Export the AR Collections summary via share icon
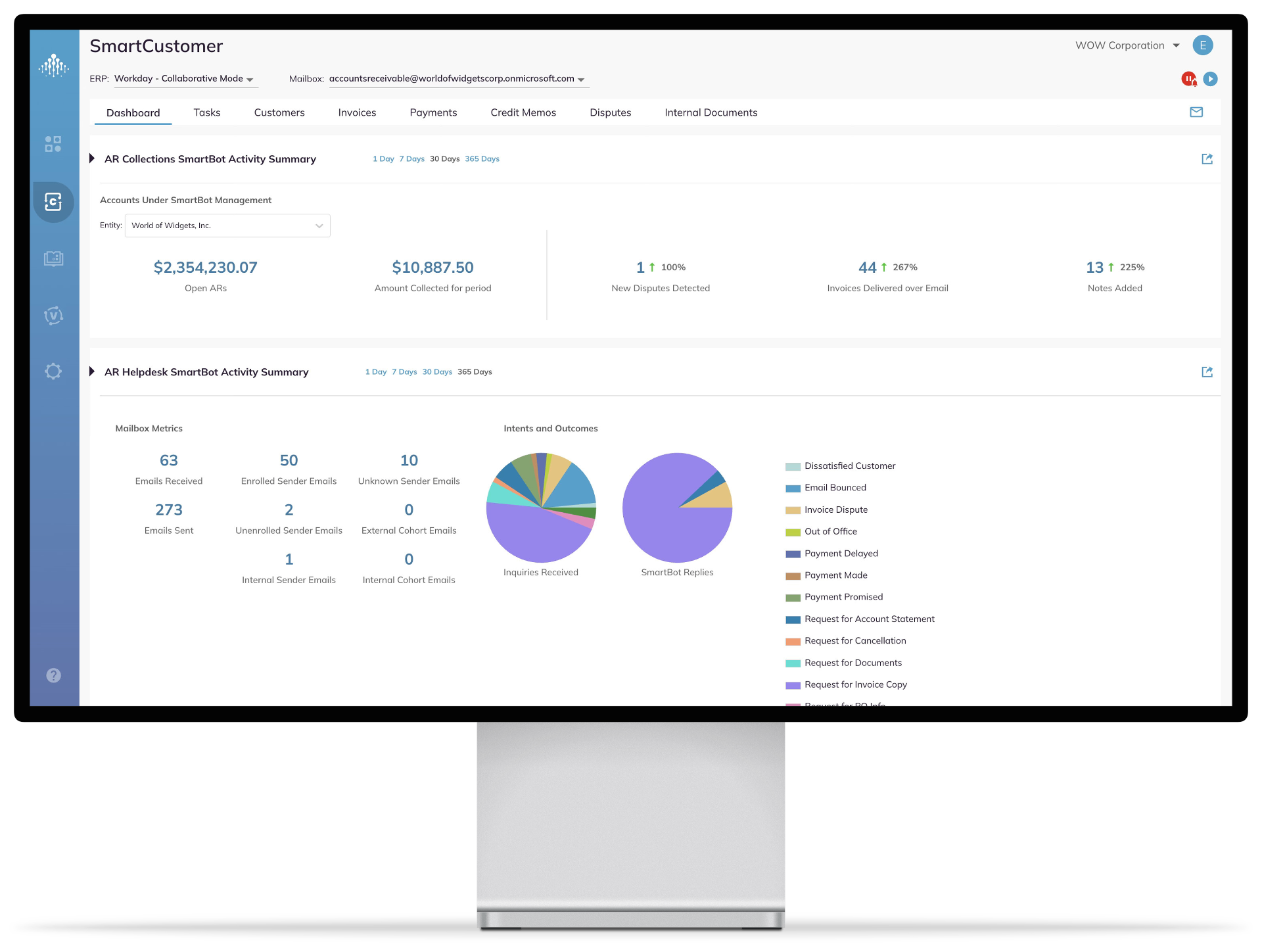 coord(1207,159)
